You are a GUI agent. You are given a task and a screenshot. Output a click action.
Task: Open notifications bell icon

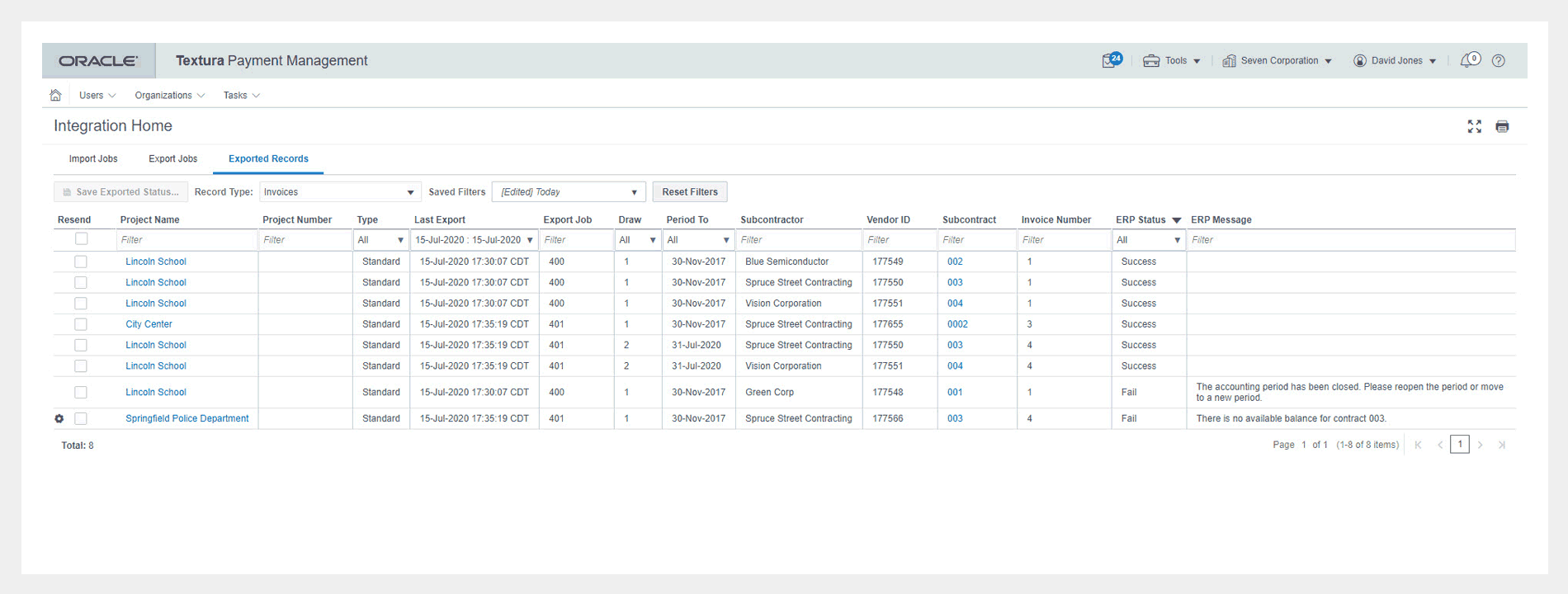1470,60
